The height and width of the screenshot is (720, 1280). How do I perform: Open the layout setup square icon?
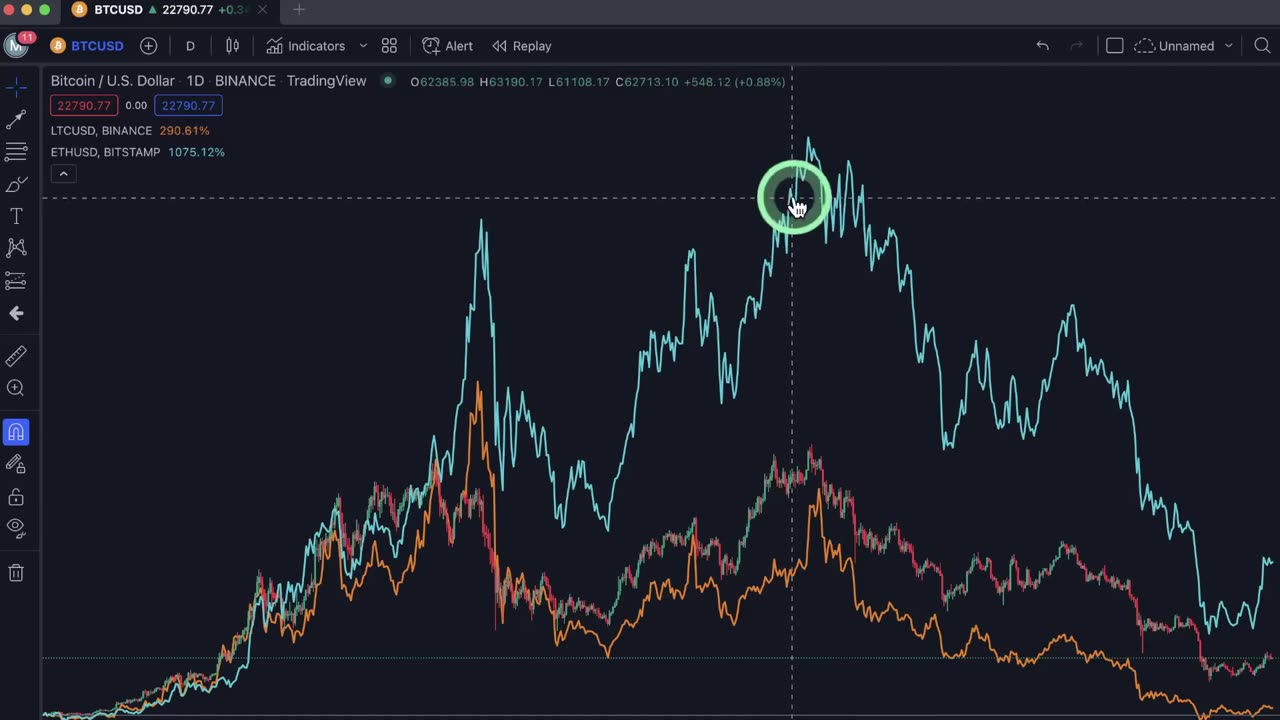point(1114,46)
